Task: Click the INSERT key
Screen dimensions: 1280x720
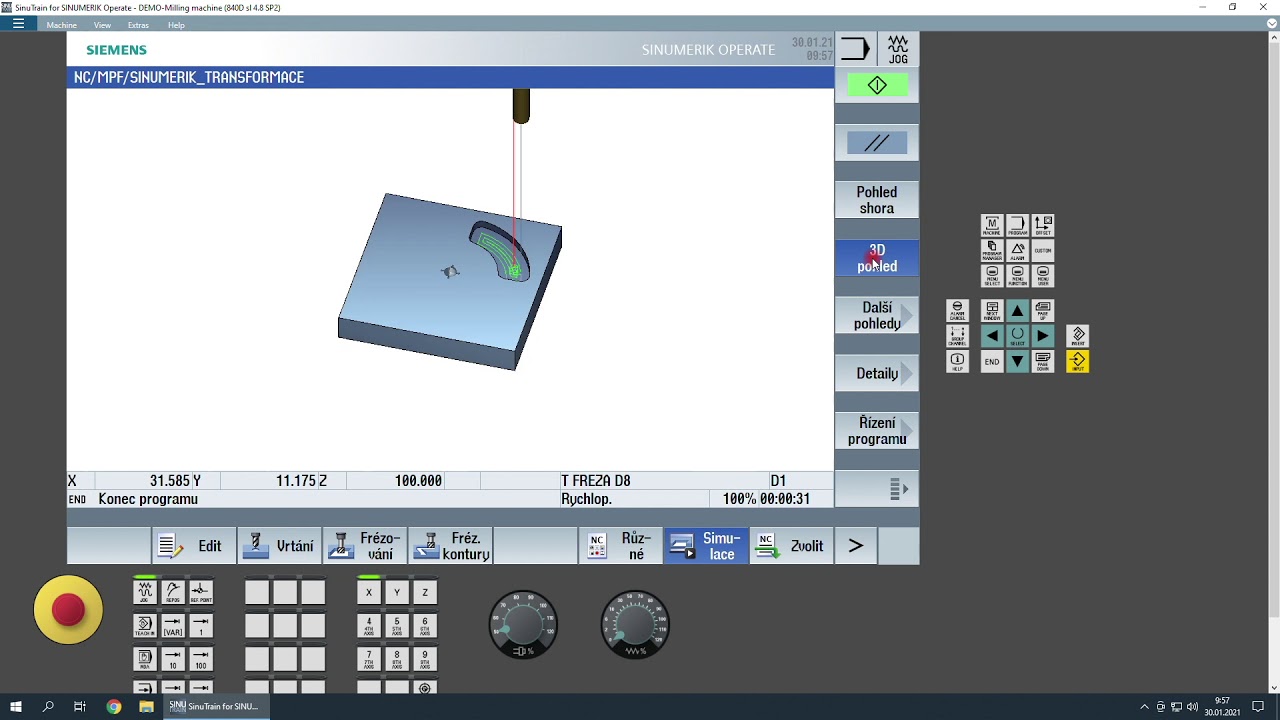Action: (x=1078, y=336)
